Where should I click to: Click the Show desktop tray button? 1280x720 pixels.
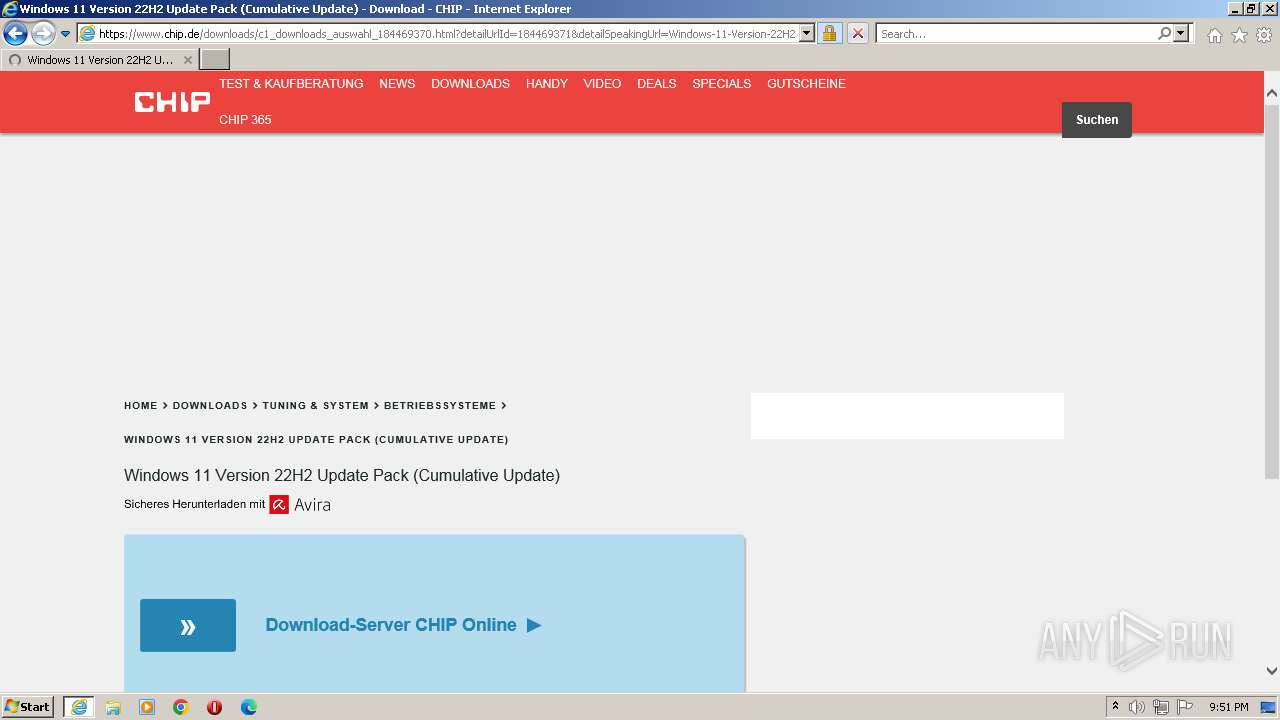click(x=1268, y=707)
